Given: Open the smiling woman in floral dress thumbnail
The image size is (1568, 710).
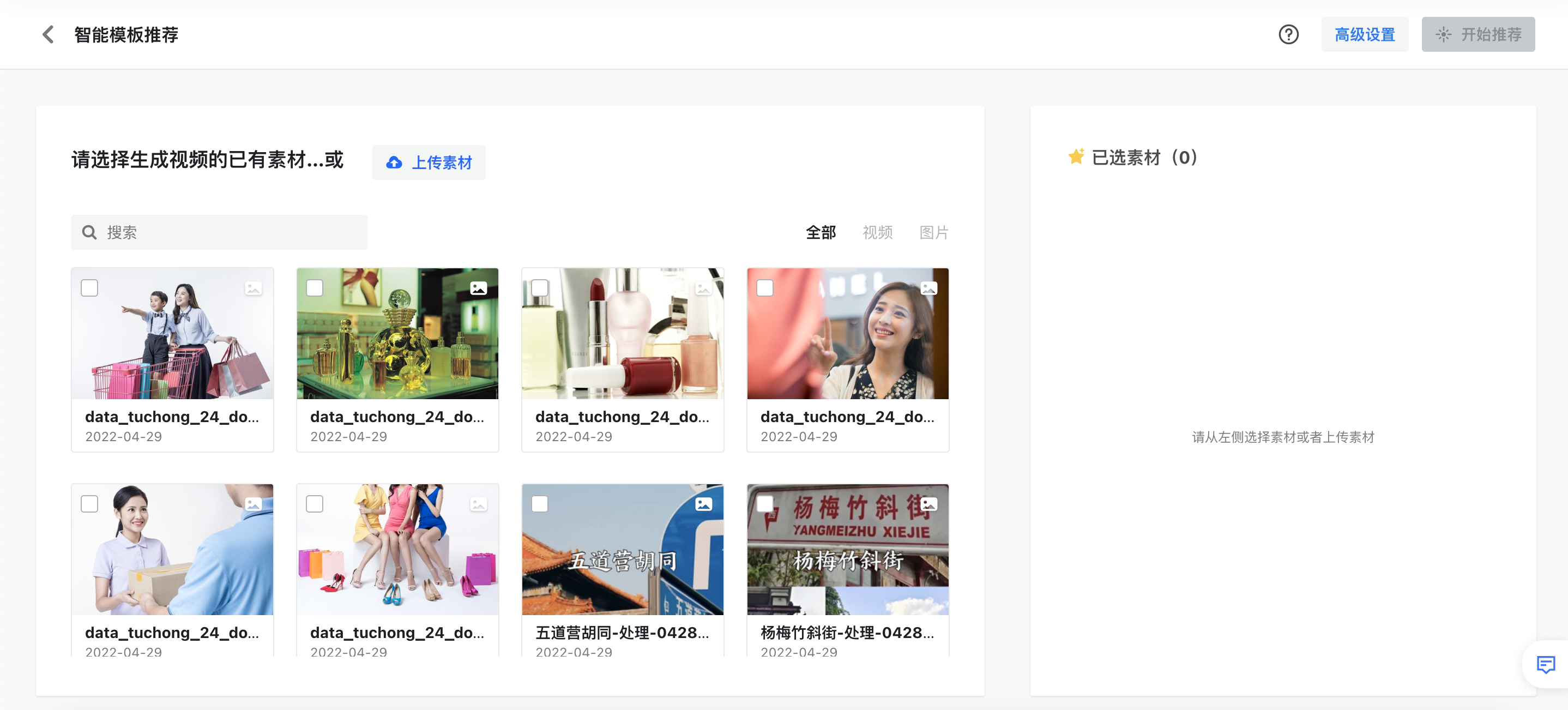Looking at the screenshot, I should 848,334.
